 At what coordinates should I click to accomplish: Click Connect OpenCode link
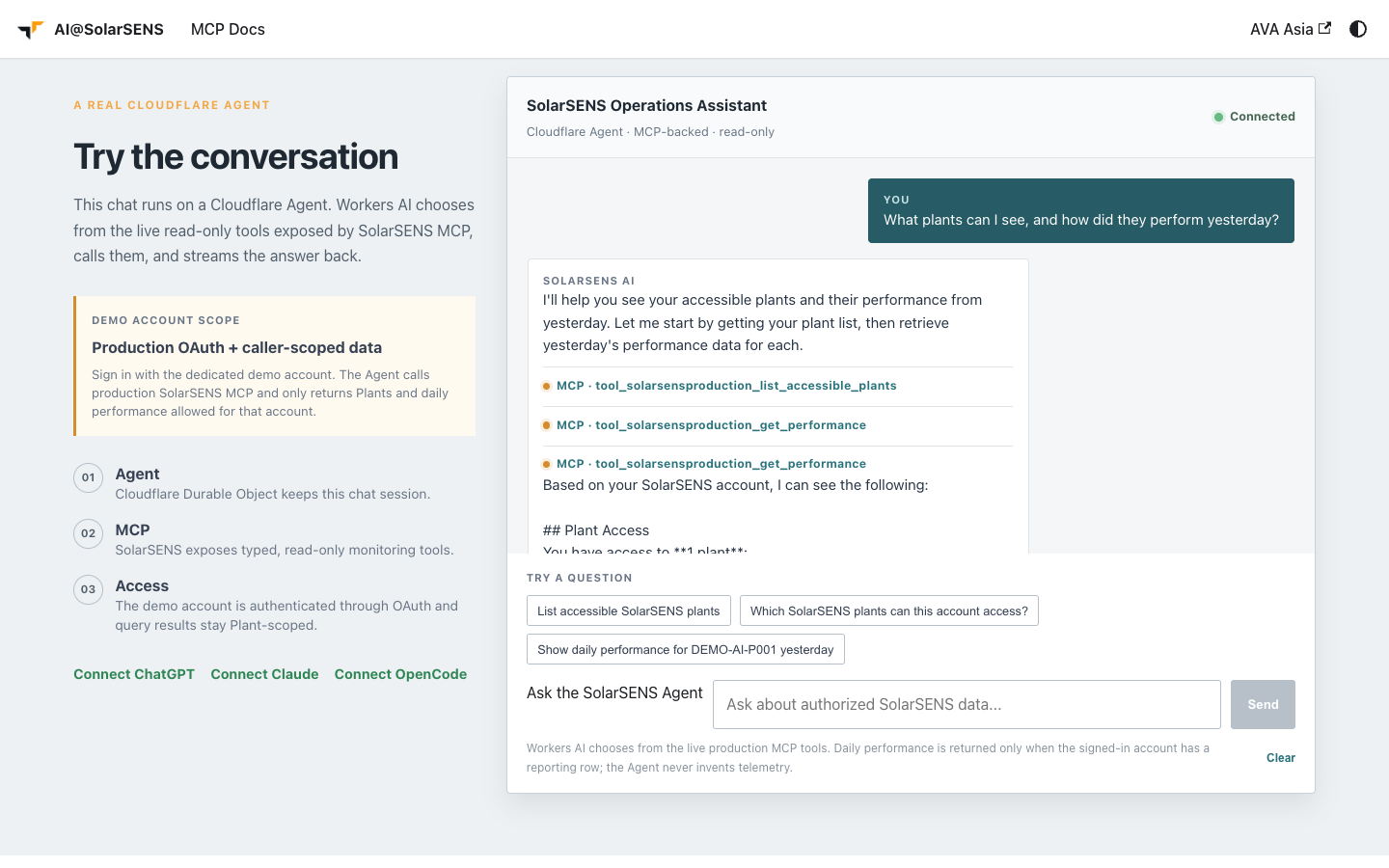(400, 674)
